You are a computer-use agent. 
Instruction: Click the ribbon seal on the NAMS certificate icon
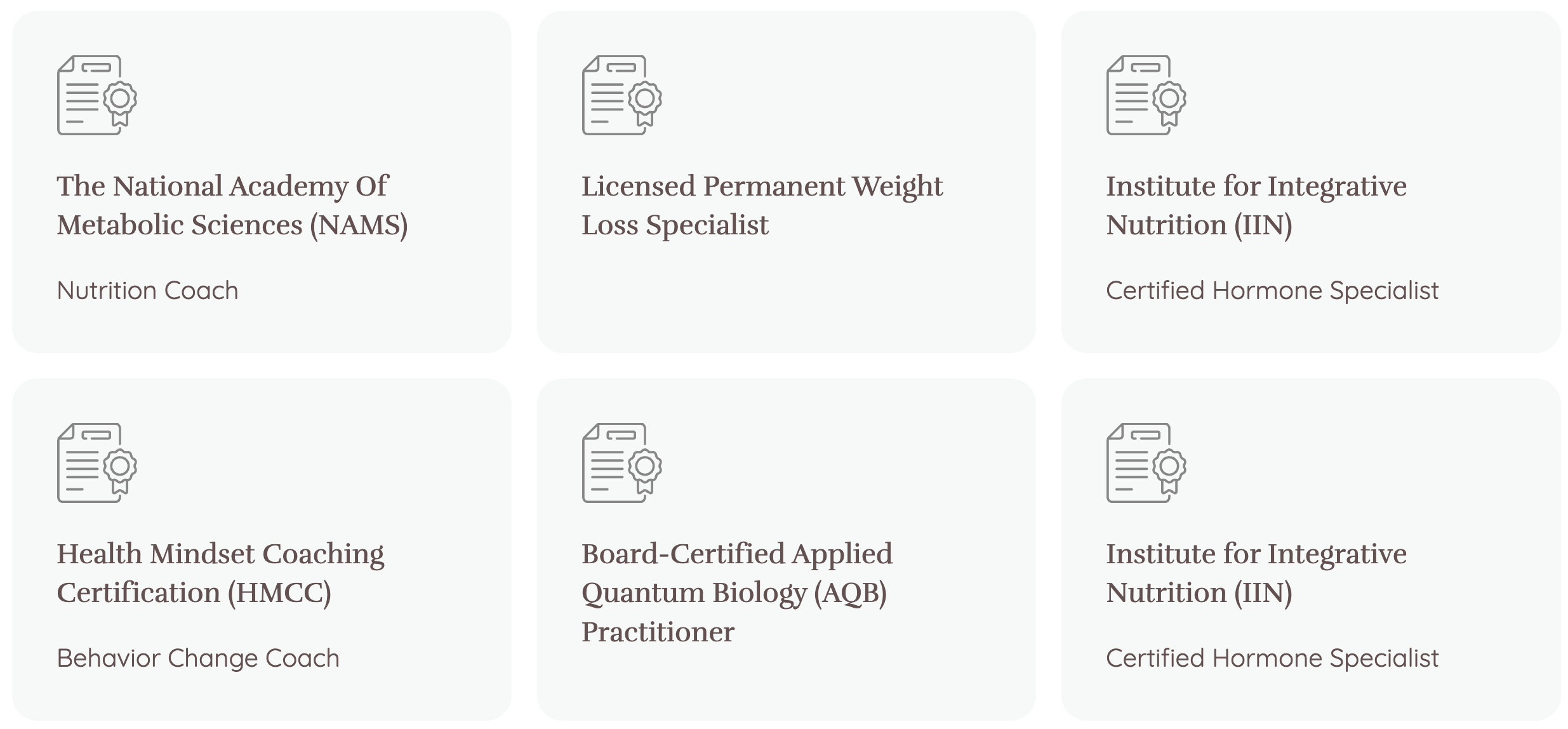point(120,104)
